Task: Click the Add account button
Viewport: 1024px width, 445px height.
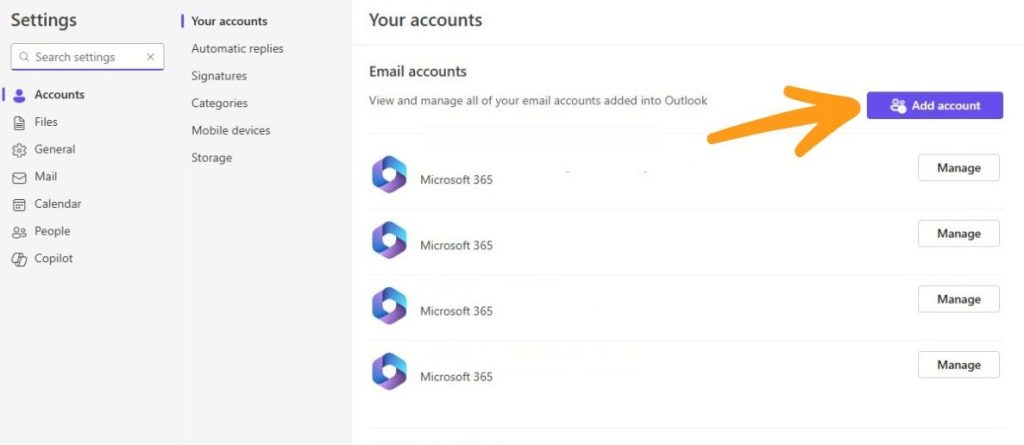Action: pos(935,105)
